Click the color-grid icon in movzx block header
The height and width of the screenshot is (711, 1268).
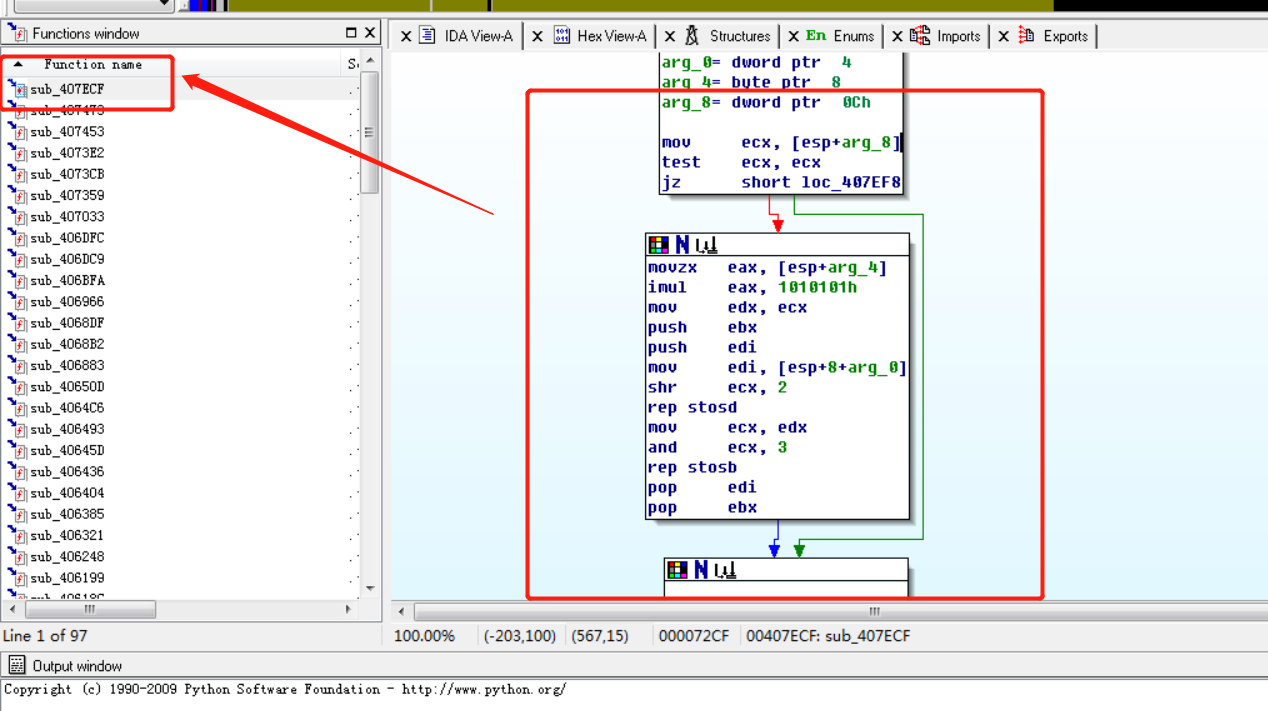tap(658, 245)
